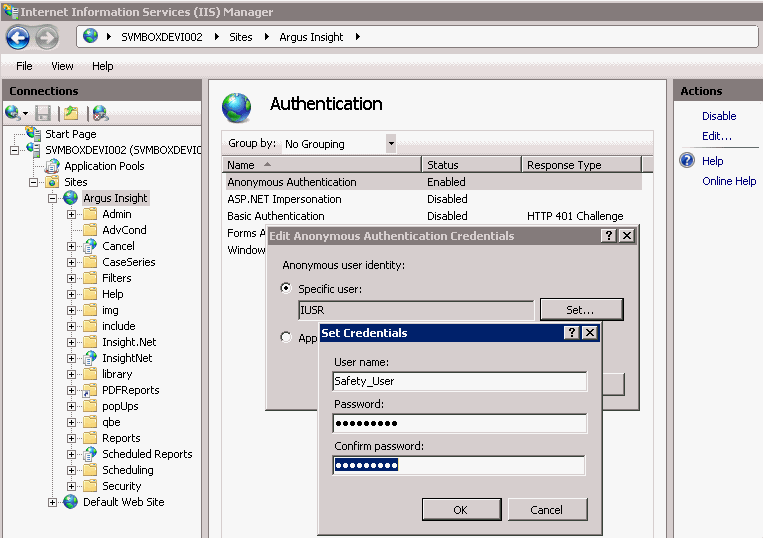Image resolution: width=763 pixels, height=538 pixels.
Task: Click the Disable action link
Action: tap(719, 116)
